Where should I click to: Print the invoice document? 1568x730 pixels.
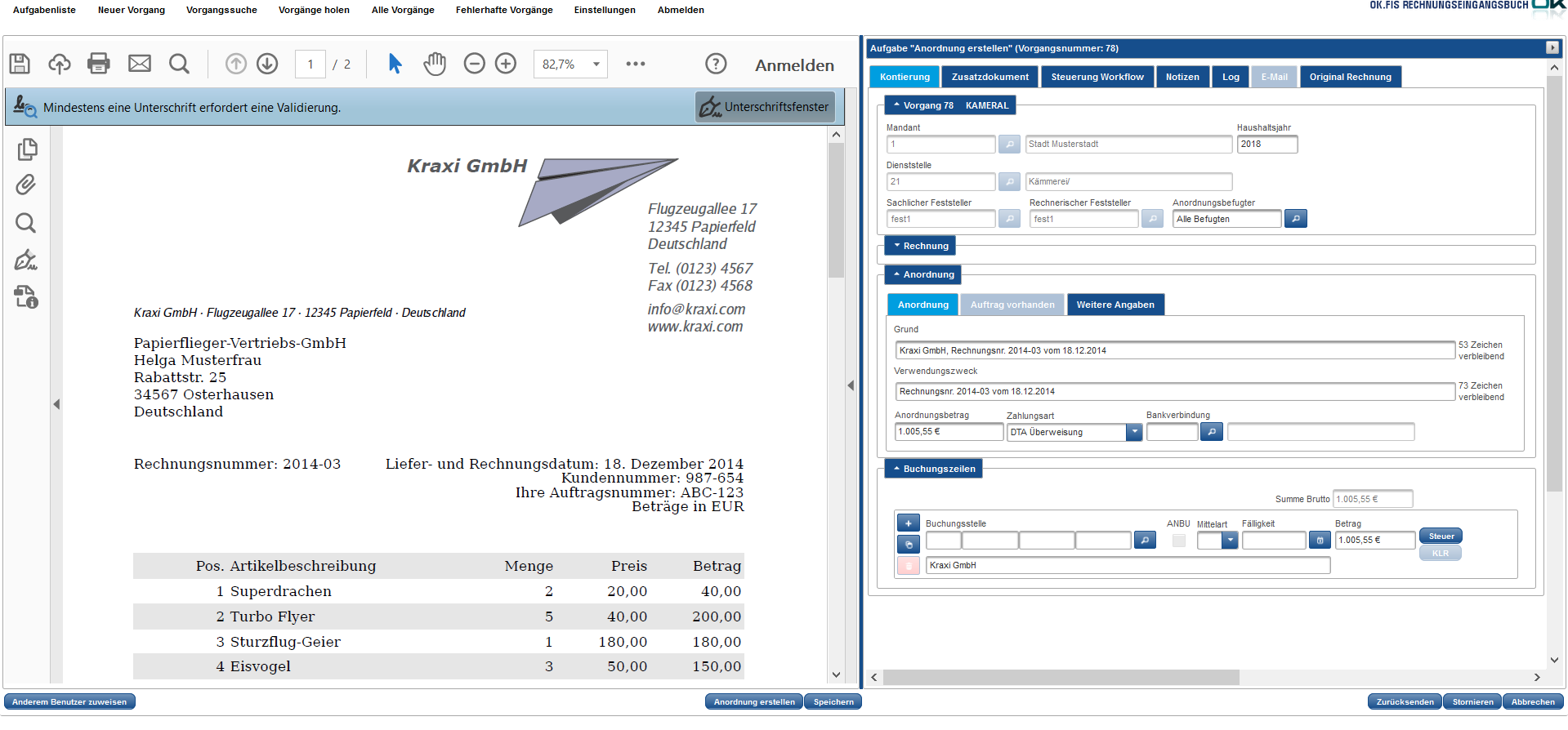pos(99,64)
